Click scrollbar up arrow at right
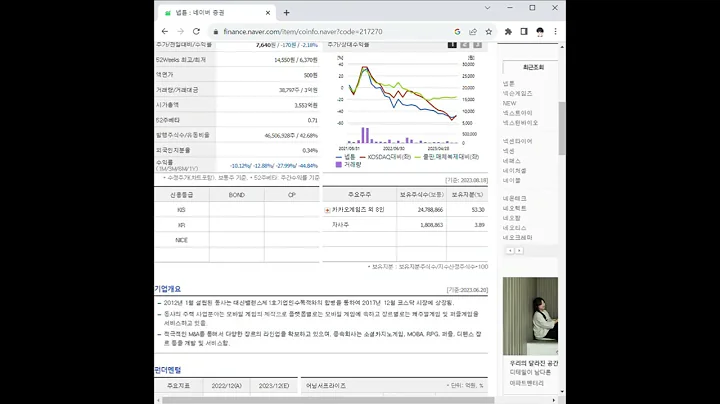This screenshot has height=404, width=720. pyautogui.click(x=562, y=47)
